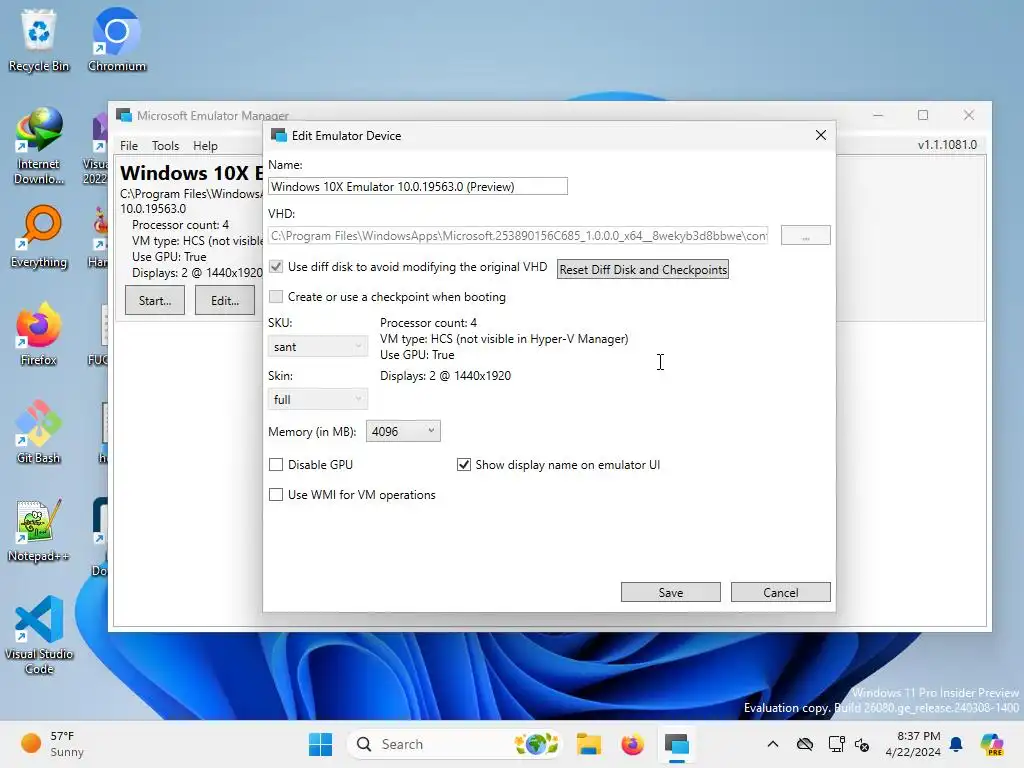Expand the SKU dropdown showing sant

[x=317, y=346]
